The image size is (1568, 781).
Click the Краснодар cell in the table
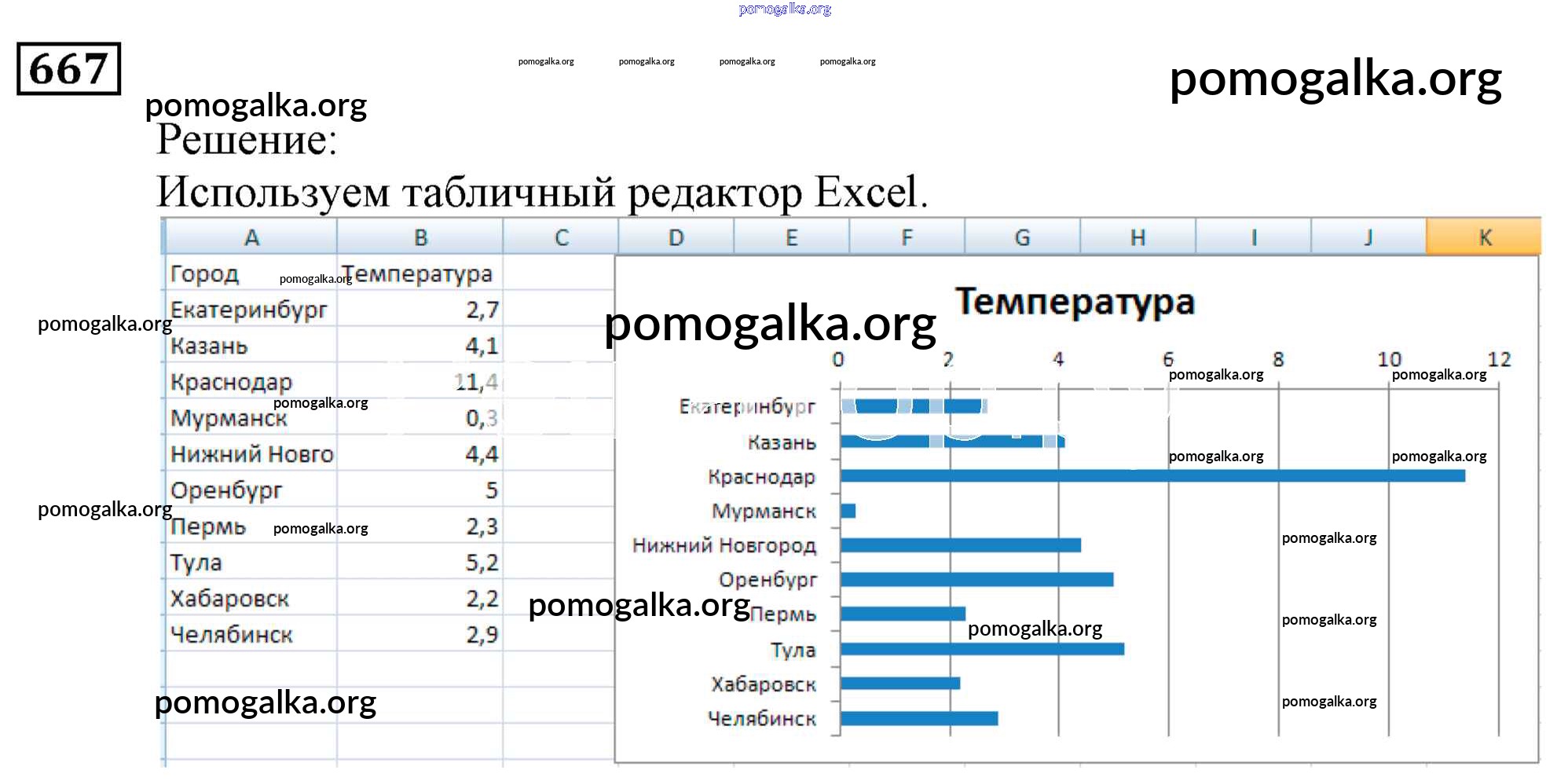tap(231, 383)
